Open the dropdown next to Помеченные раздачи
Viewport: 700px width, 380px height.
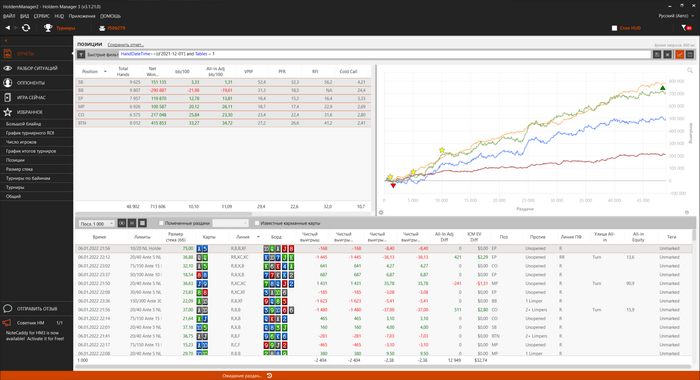[x=230, y=223]
